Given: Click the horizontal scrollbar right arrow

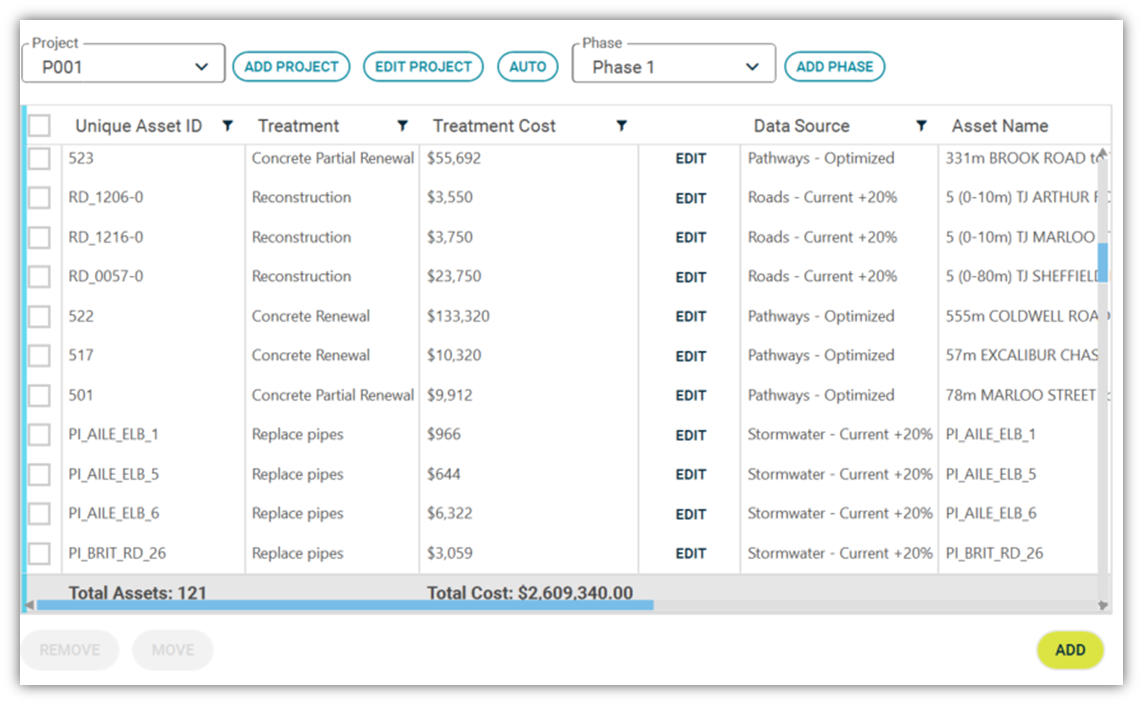Looking at the screenshot, I should point(1103,605).
